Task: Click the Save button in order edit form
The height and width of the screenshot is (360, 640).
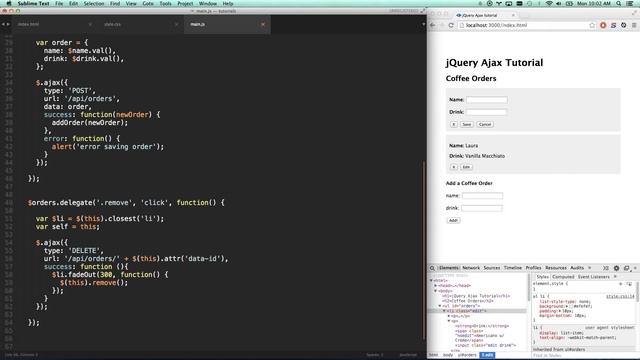Action: (467, 124)
